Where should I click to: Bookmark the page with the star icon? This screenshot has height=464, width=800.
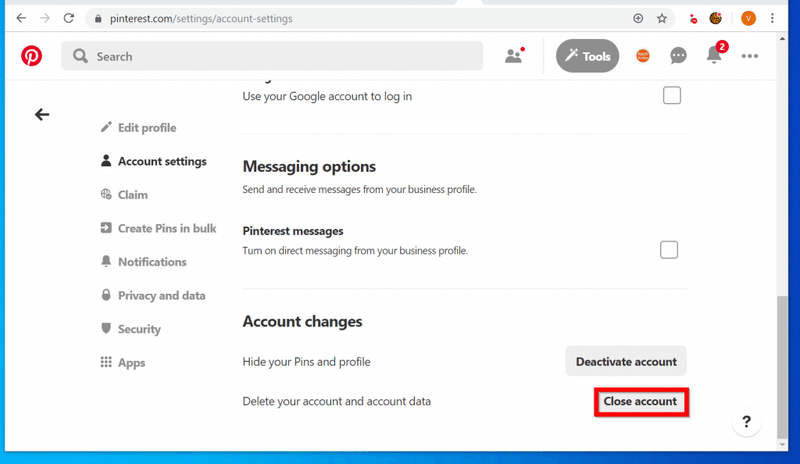(662, 18)
